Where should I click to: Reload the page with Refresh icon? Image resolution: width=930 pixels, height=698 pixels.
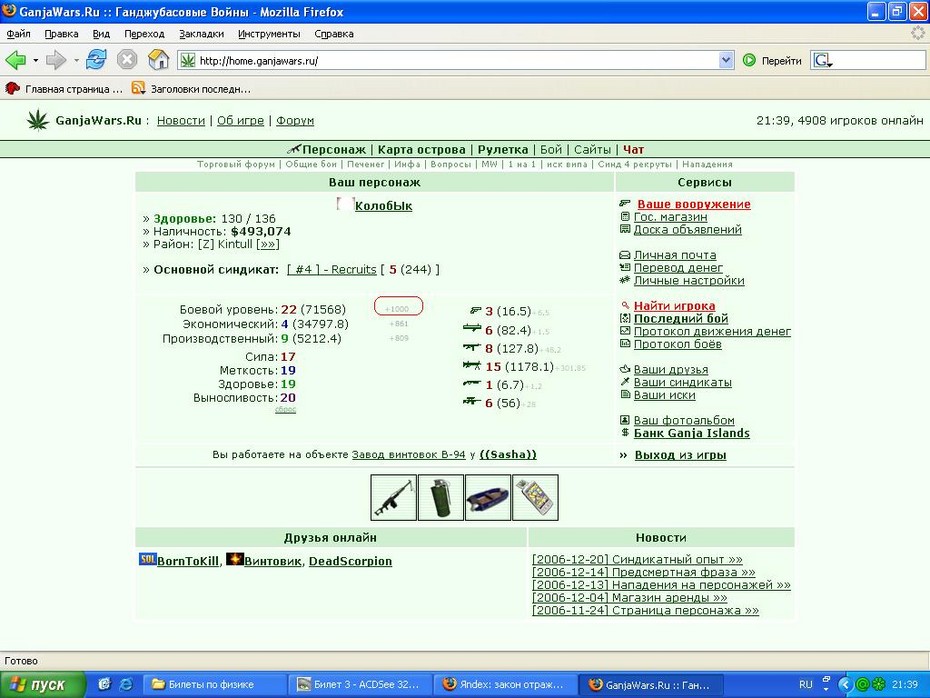(96, 60)
